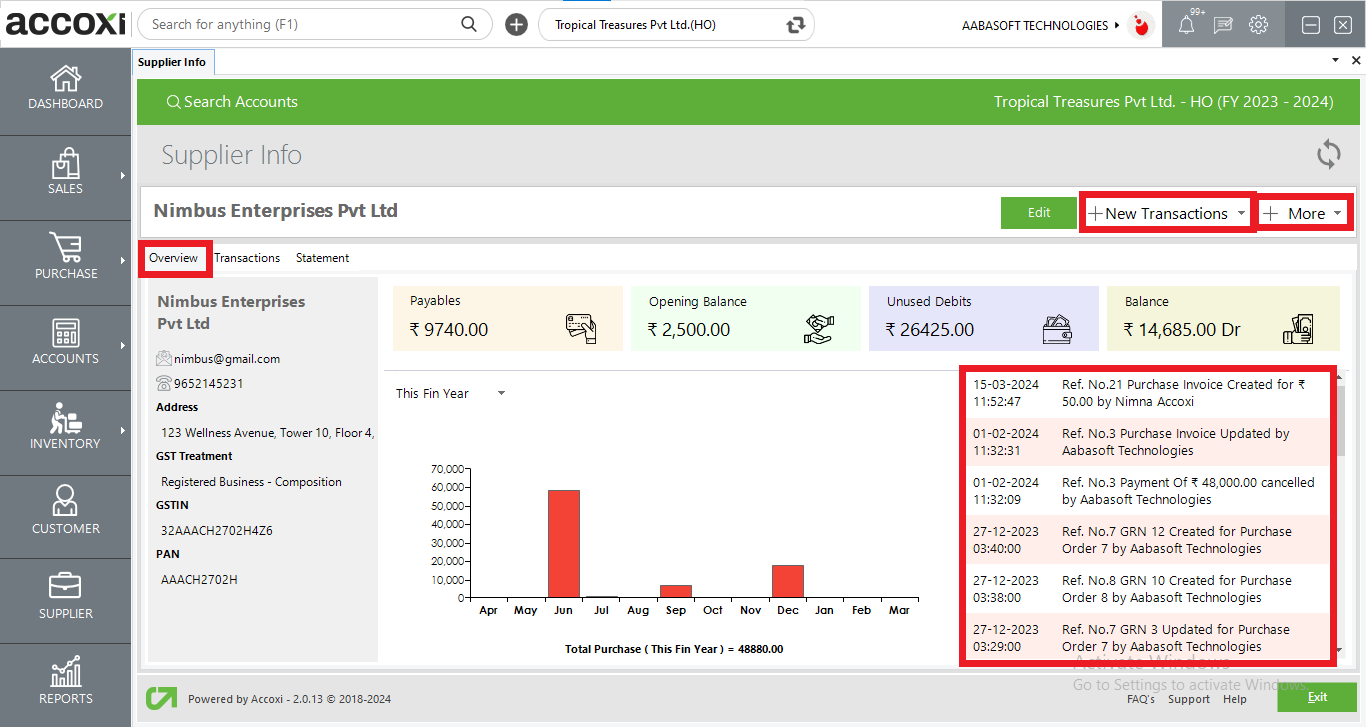Click the green Edit button
1366x727 pixels.
tap(1039, 212)
